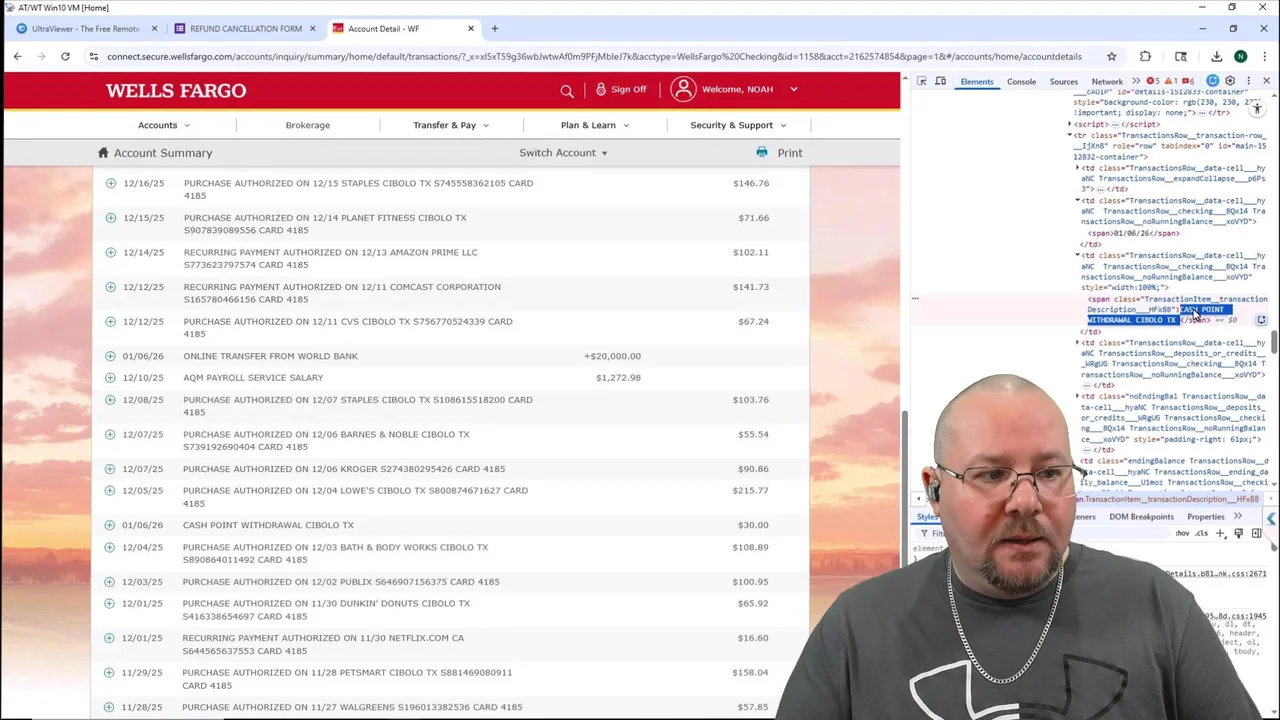Screen dimensions: 1280x720
Task: Open DevTools settings gear
Action: pos(1230,81)
